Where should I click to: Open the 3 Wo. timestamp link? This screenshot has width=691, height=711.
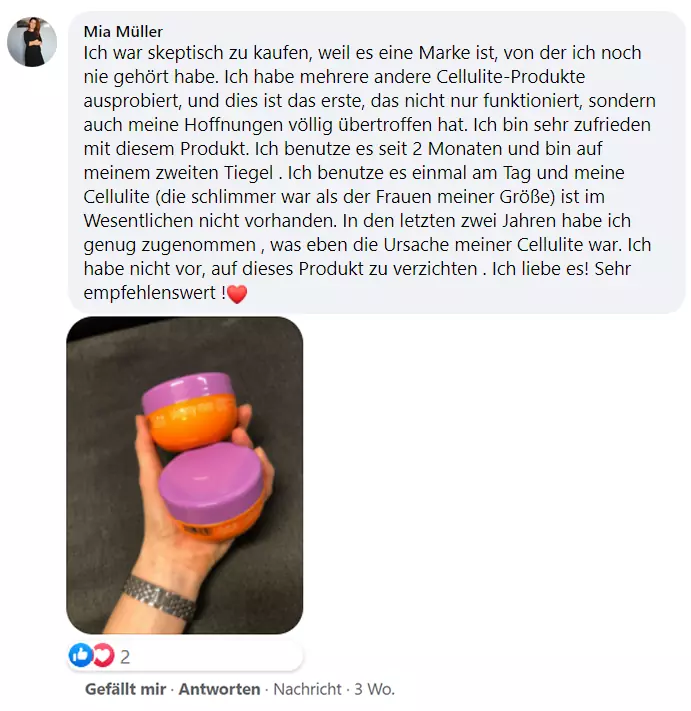point(374,689)
